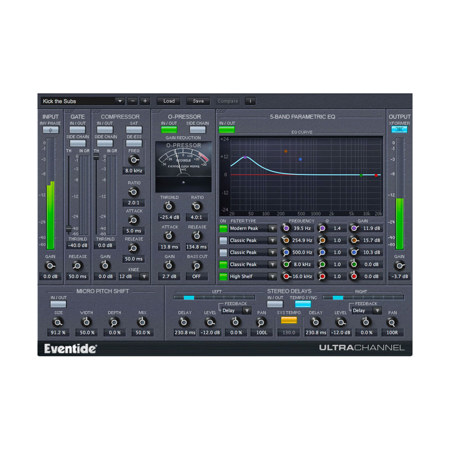Go to next preset with plus button
The height and width of the screenshot is (450, 450).
[145, 101]
